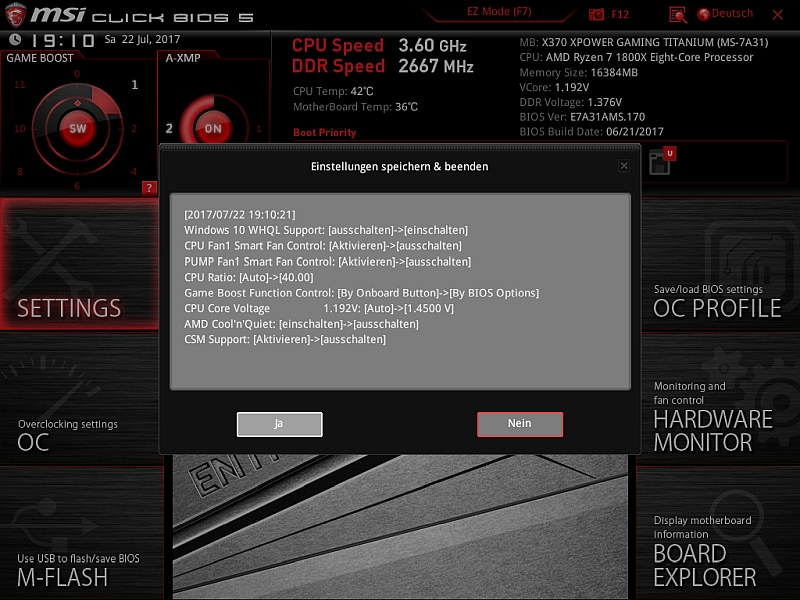Select the AMD Cool'n'Quiet change line
The height and width of the screenshot is (600, 800).
point(302,324)
